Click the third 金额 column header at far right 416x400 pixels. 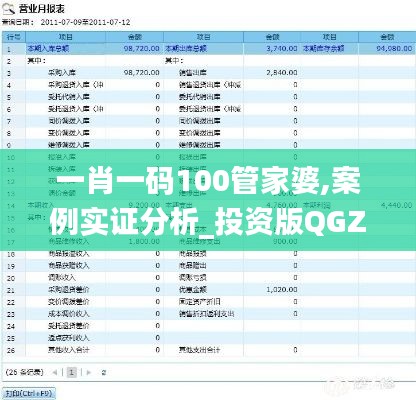click(x=387, y=37)
